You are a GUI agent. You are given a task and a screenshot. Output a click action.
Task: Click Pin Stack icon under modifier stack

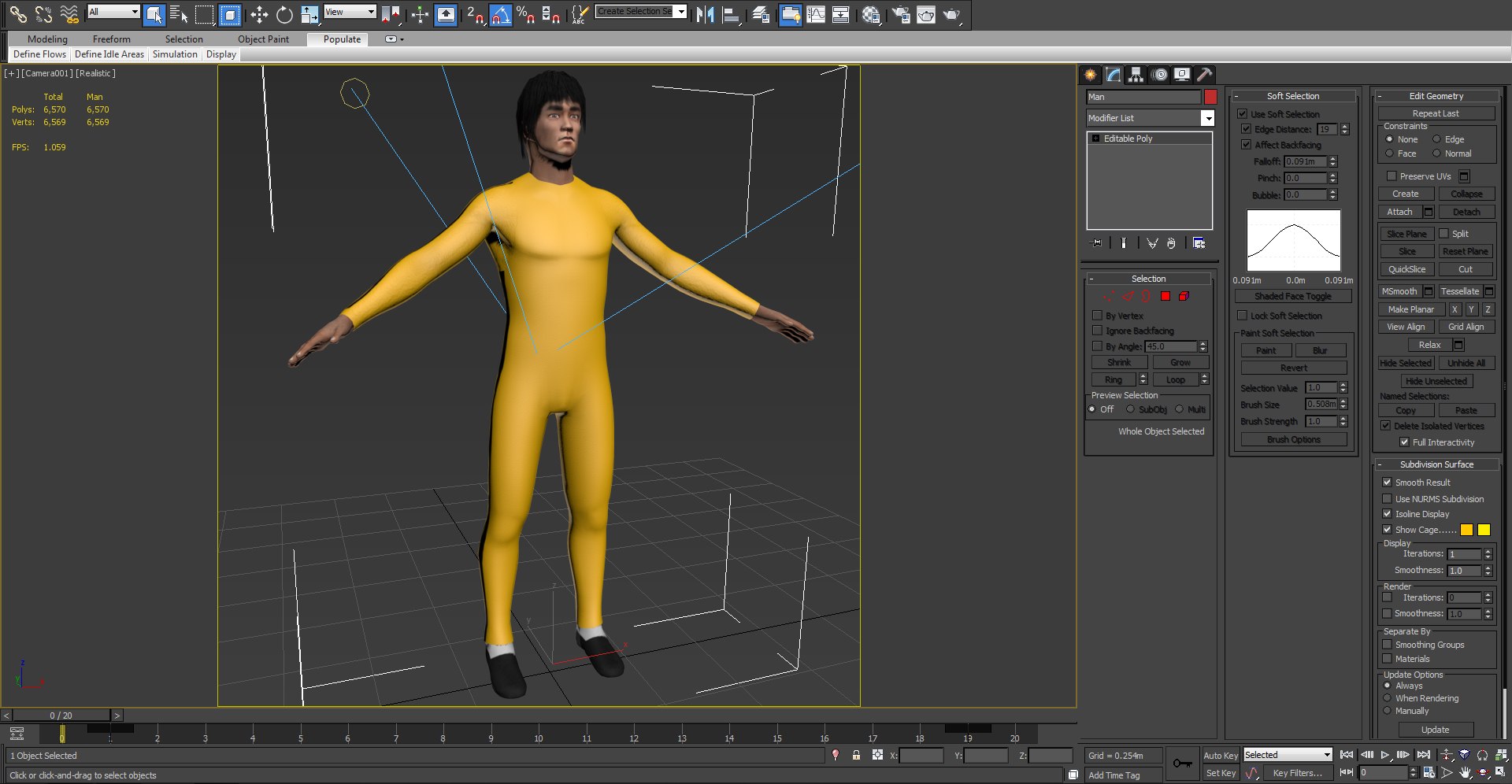[1095, 243]
